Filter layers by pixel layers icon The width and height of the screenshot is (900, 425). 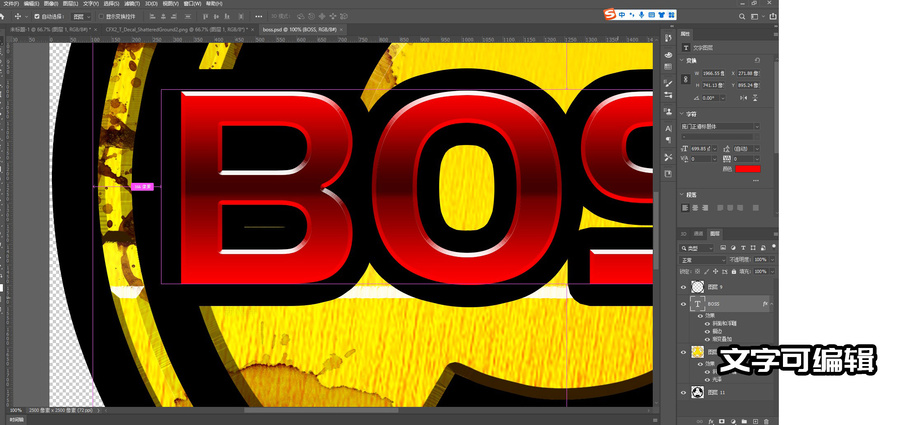[724, 248]
